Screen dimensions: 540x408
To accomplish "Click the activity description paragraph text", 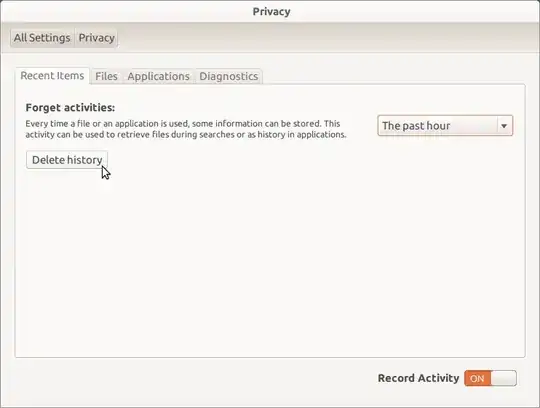I will (186, 129).
